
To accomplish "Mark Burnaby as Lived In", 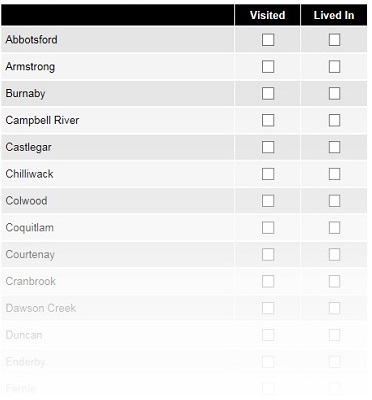I will [x=334, y=93].
